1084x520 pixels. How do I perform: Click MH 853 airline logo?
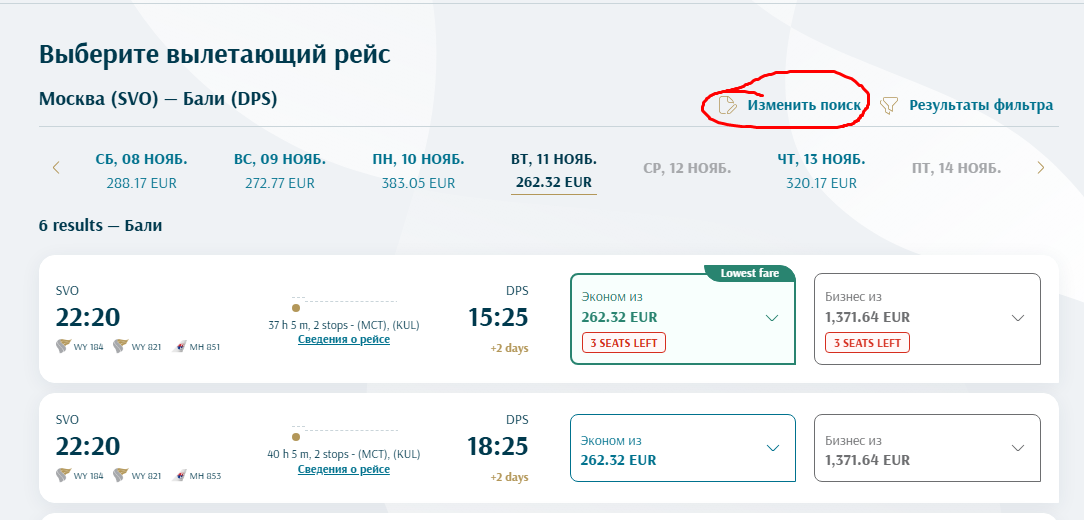pos(180,475)
